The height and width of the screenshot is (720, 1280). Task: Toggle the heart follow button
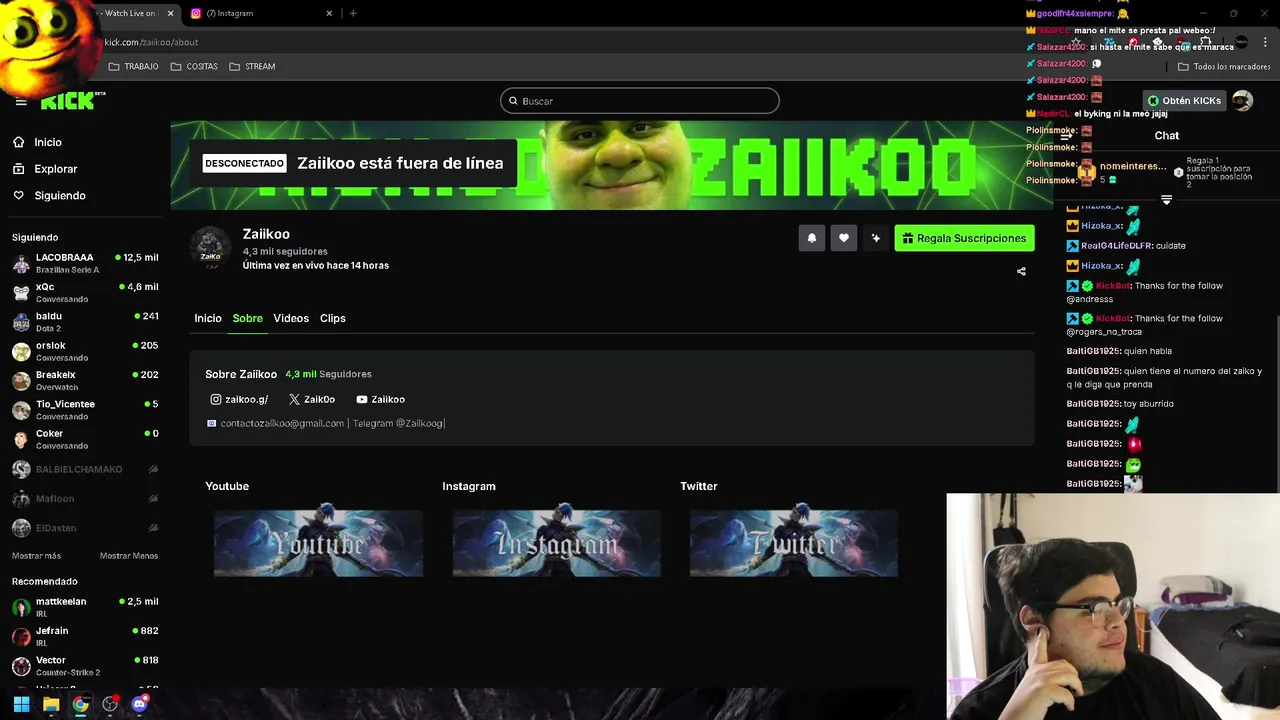pos(844,238)
